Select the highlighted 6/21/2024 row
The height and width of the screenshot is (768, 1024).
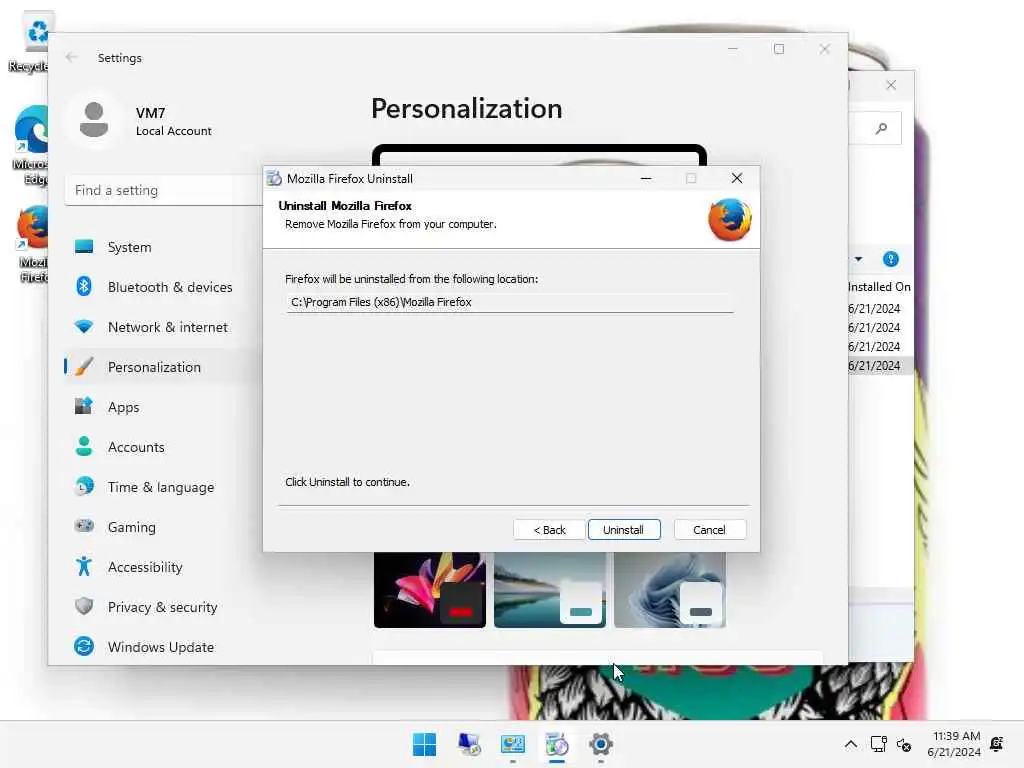pos(880,366)
